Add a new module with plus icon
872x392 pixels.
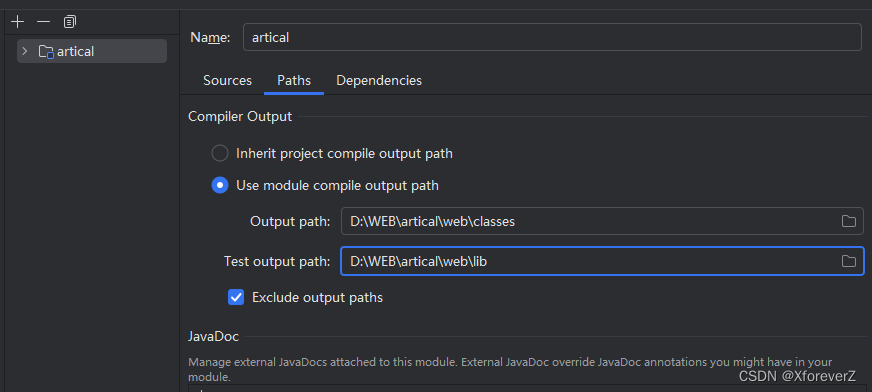click(x=18, y=22)
